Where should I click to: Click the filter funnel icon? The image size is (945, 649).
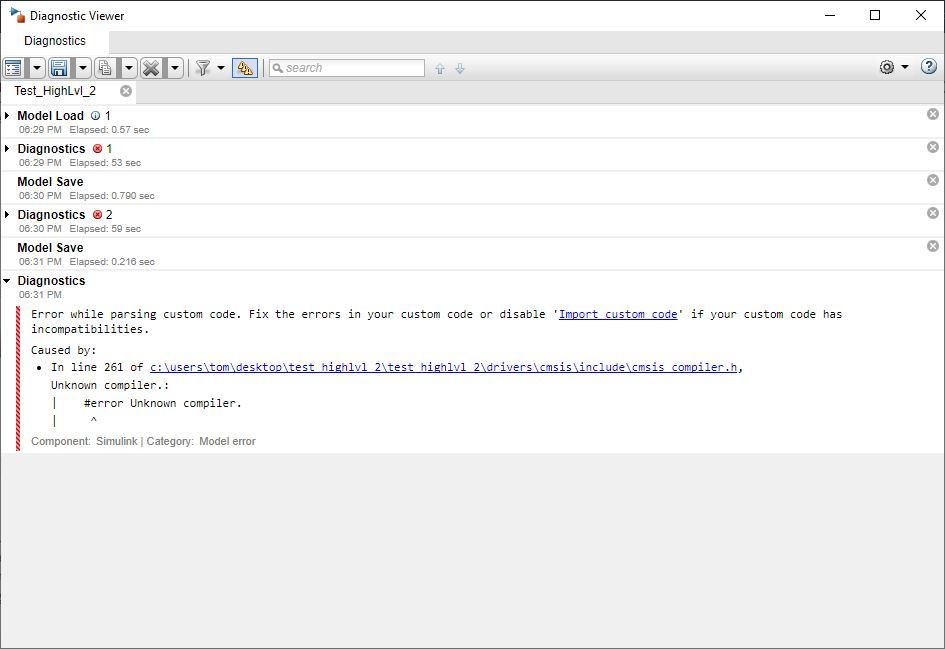click(x=203, y=68)
